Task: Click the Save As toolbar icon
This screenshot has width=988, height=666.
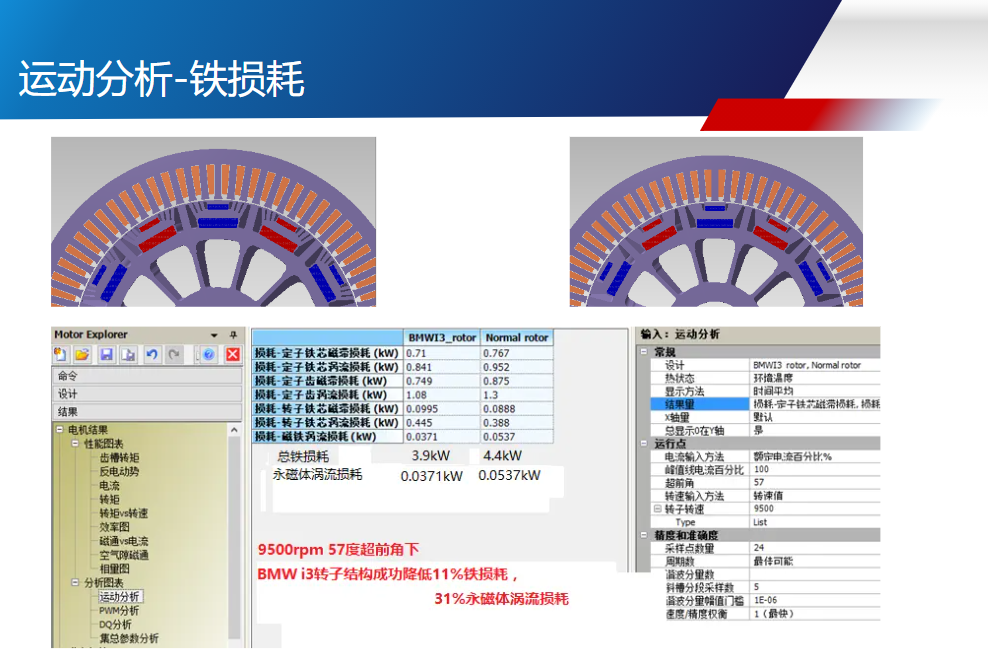Action: pos(128,355)
